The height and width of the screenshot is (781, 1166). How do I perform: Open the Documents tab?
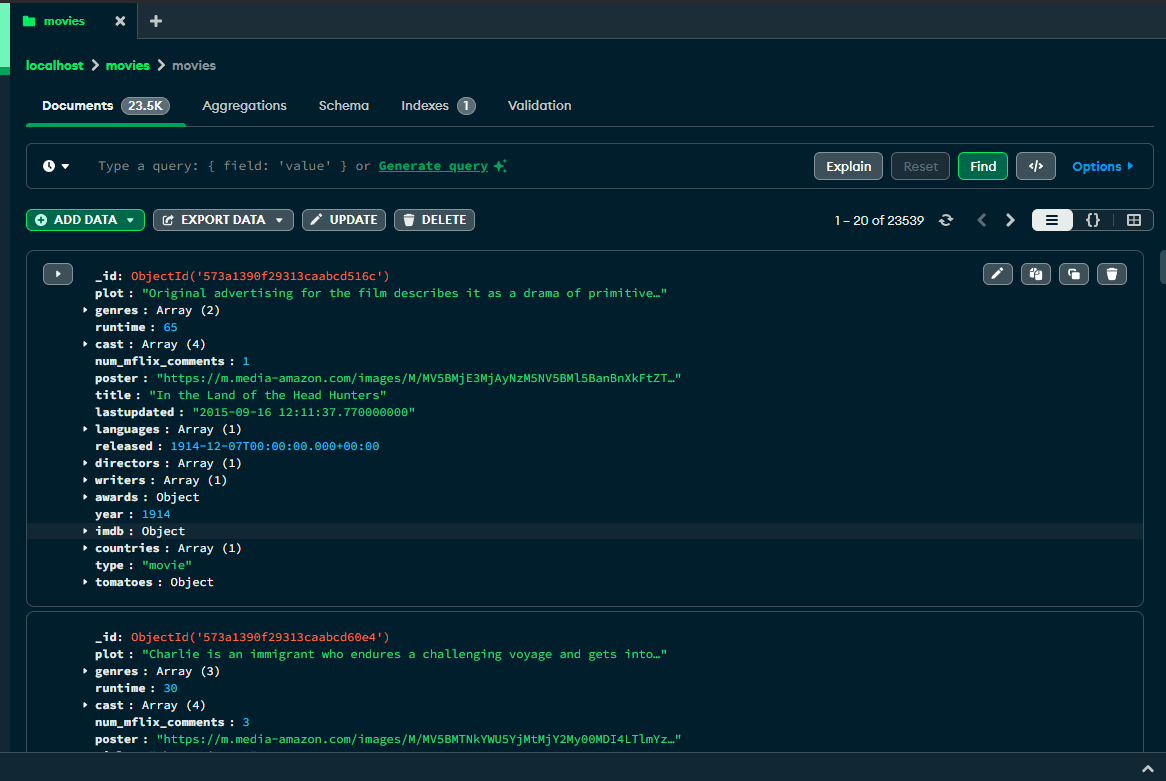point(106,106)
